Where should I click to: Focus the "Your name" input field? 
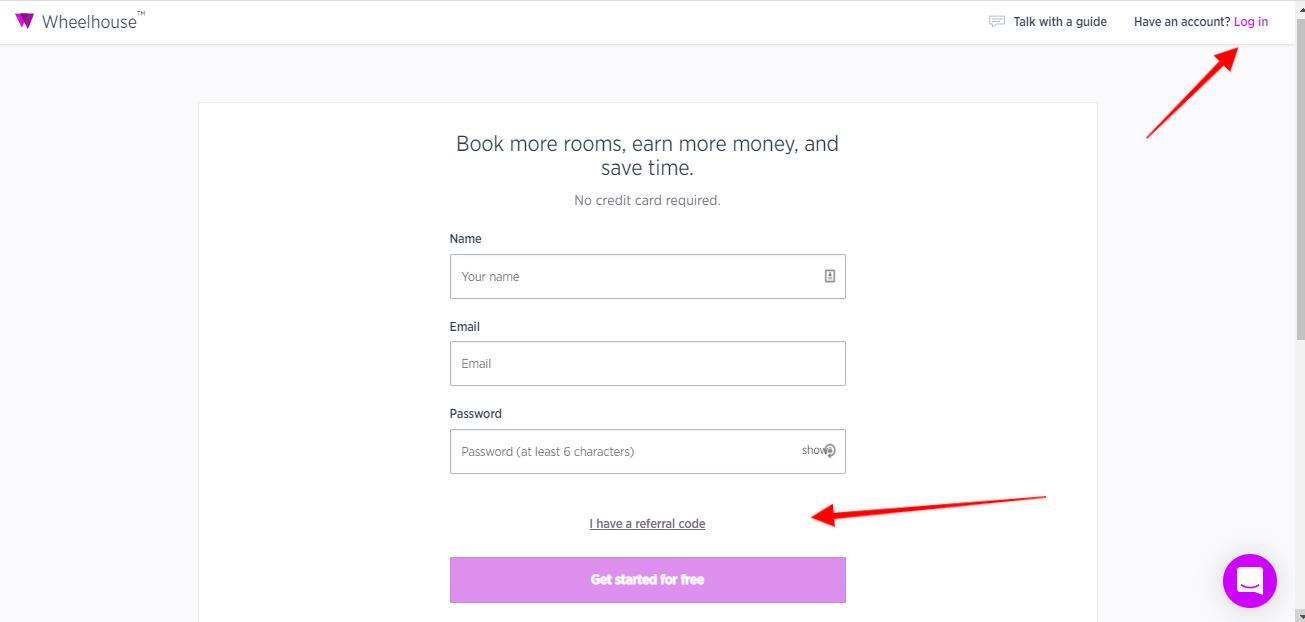(x=635, y=276)
